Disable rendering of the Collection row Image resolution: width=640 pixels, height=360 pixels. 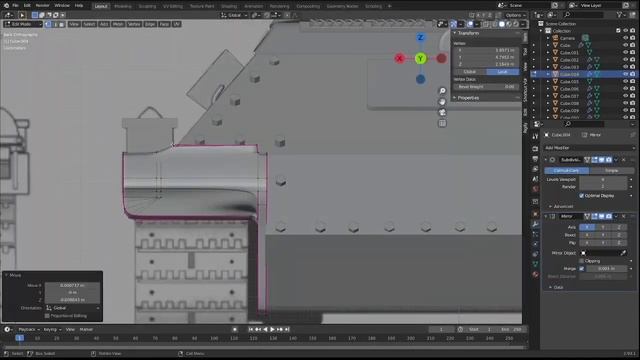[632, 31]
